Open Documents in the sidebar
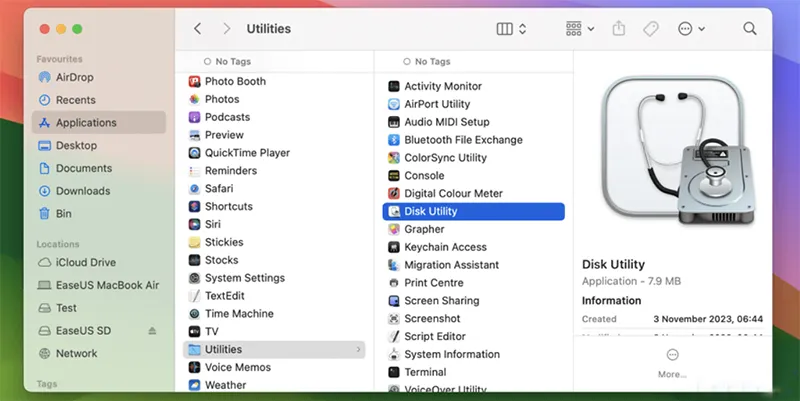800x401 pixels. pyautogui.click(x=98, y=168)
